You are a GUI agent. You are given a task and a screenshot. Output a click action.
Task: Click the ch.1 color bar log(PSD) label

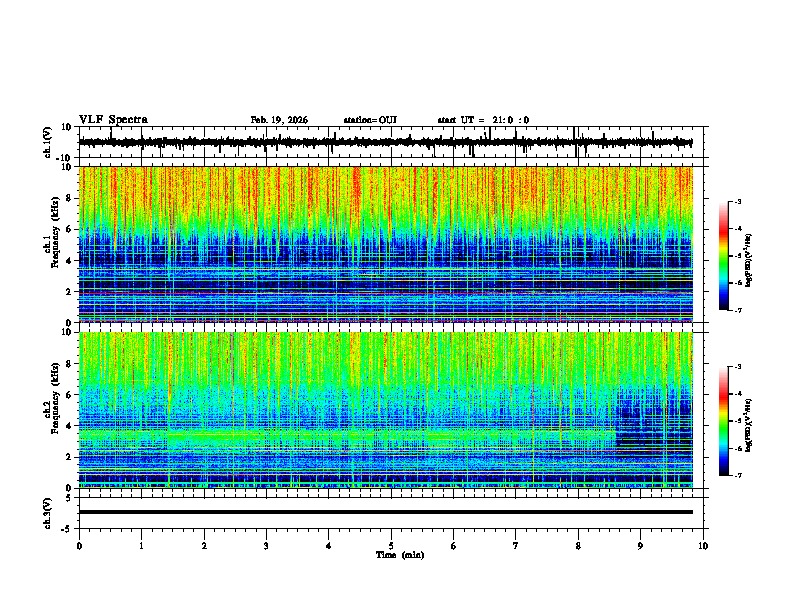pyautogui.click(x=749, y=260)
